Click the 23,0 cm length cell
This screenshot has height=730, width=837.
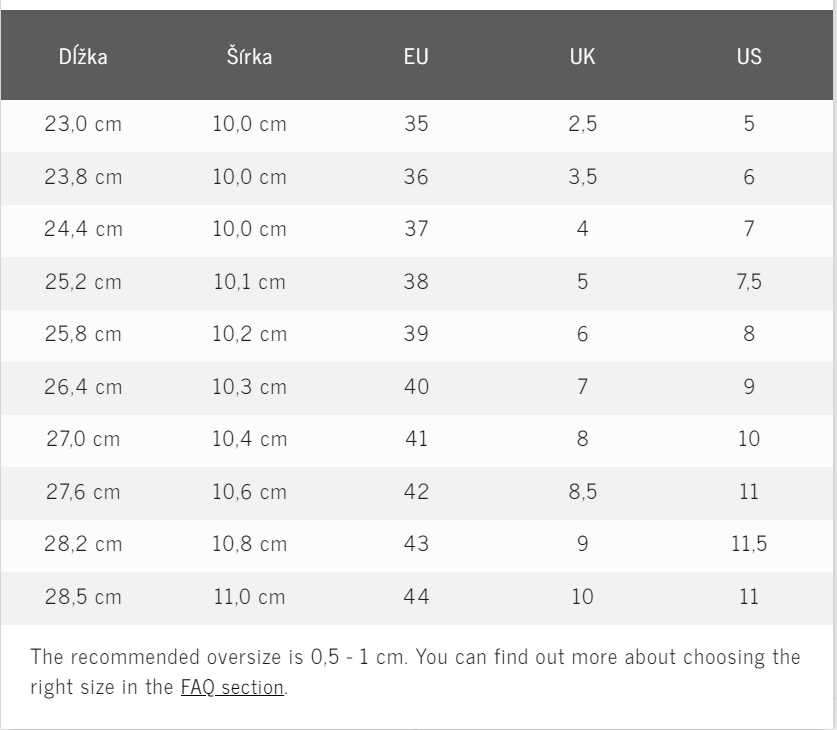pos(83,125)
